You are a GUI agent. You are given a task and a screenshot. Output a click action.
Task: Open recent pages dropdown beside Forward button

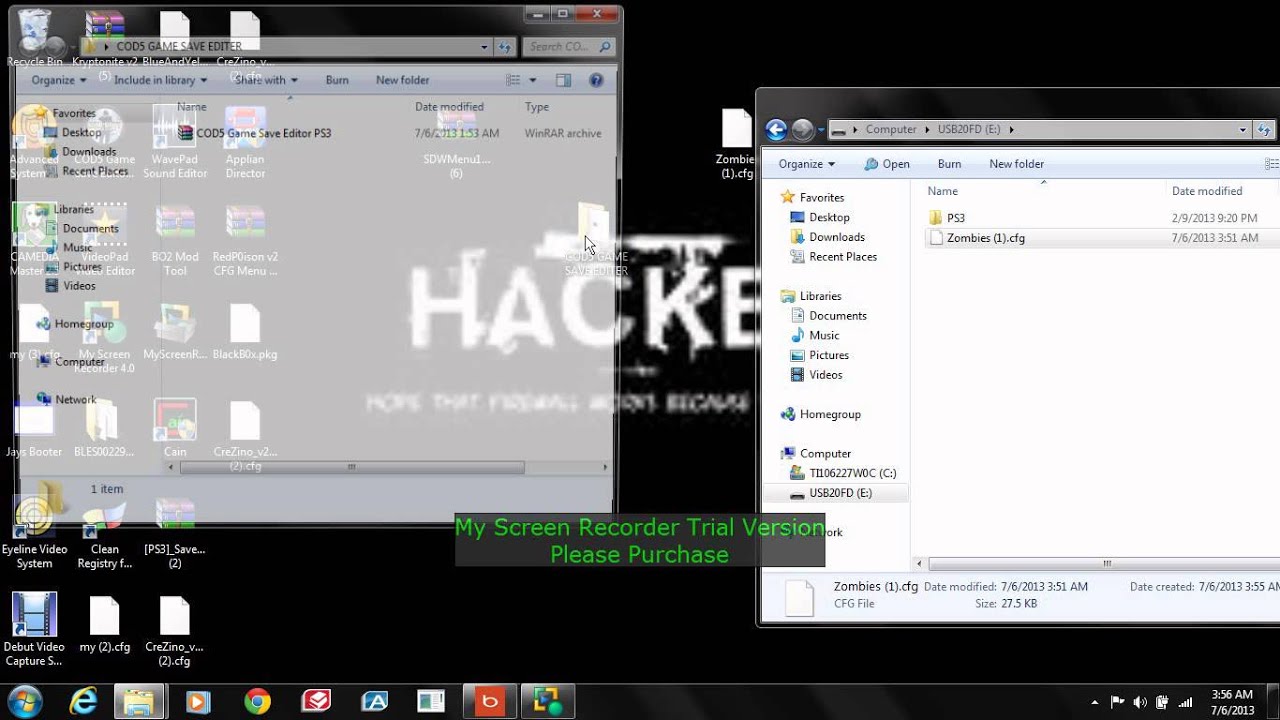click(x=821, y=130)
